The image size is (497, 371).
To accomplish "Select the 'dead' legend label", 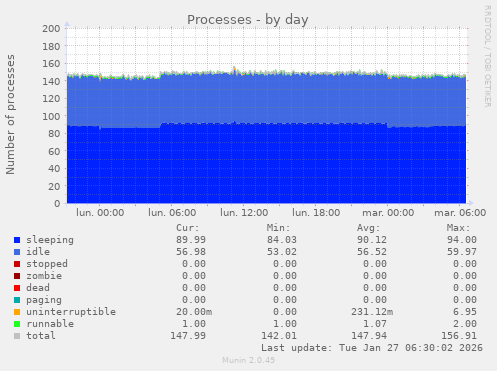I will pos(38,288).
